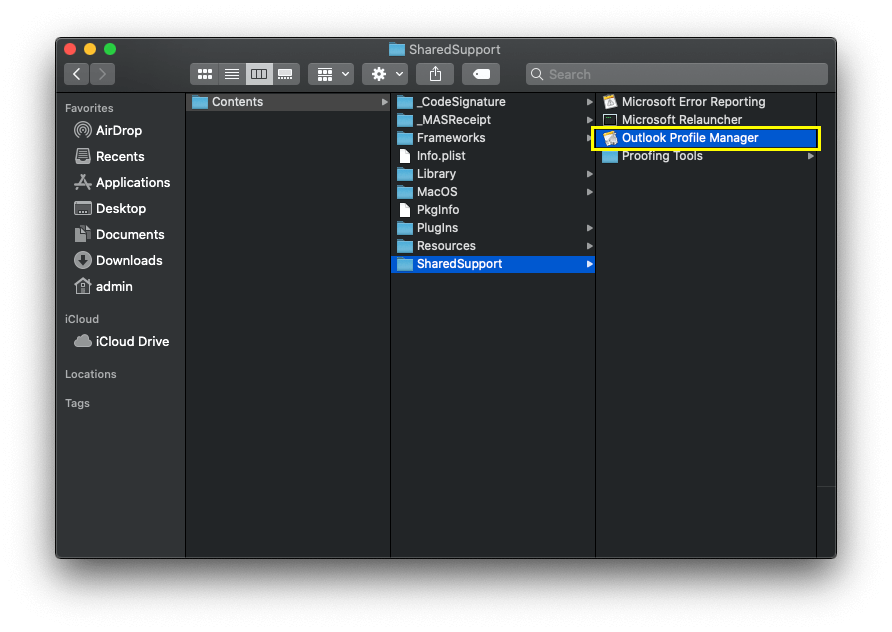The width and height of the screenshot is (892, 632).
Task: Select the PkgInfo file
Action: pyautogui.click(x=493, y=210)
